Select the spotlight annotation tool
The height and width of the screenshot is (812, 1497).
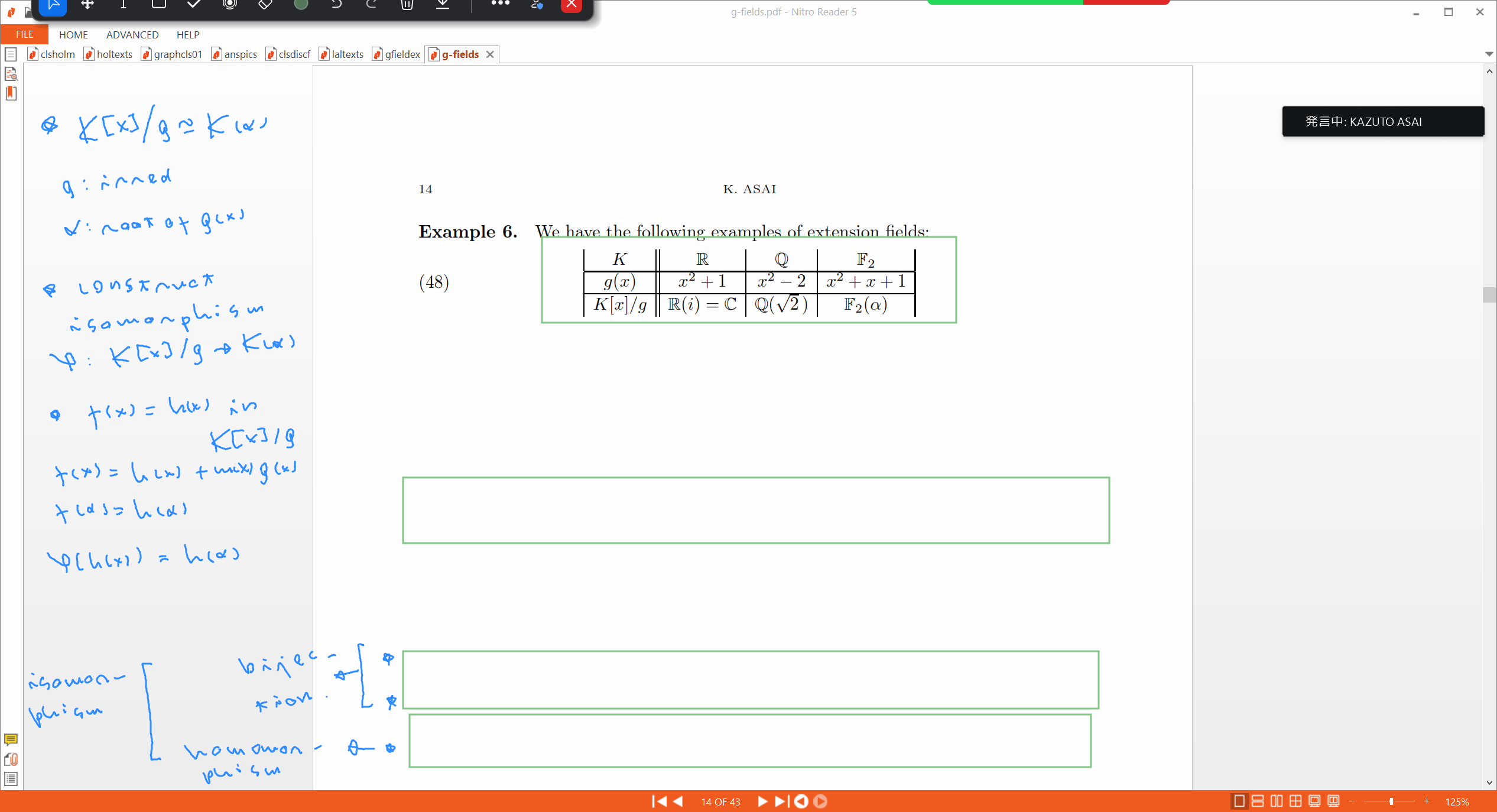click(230, 4)
